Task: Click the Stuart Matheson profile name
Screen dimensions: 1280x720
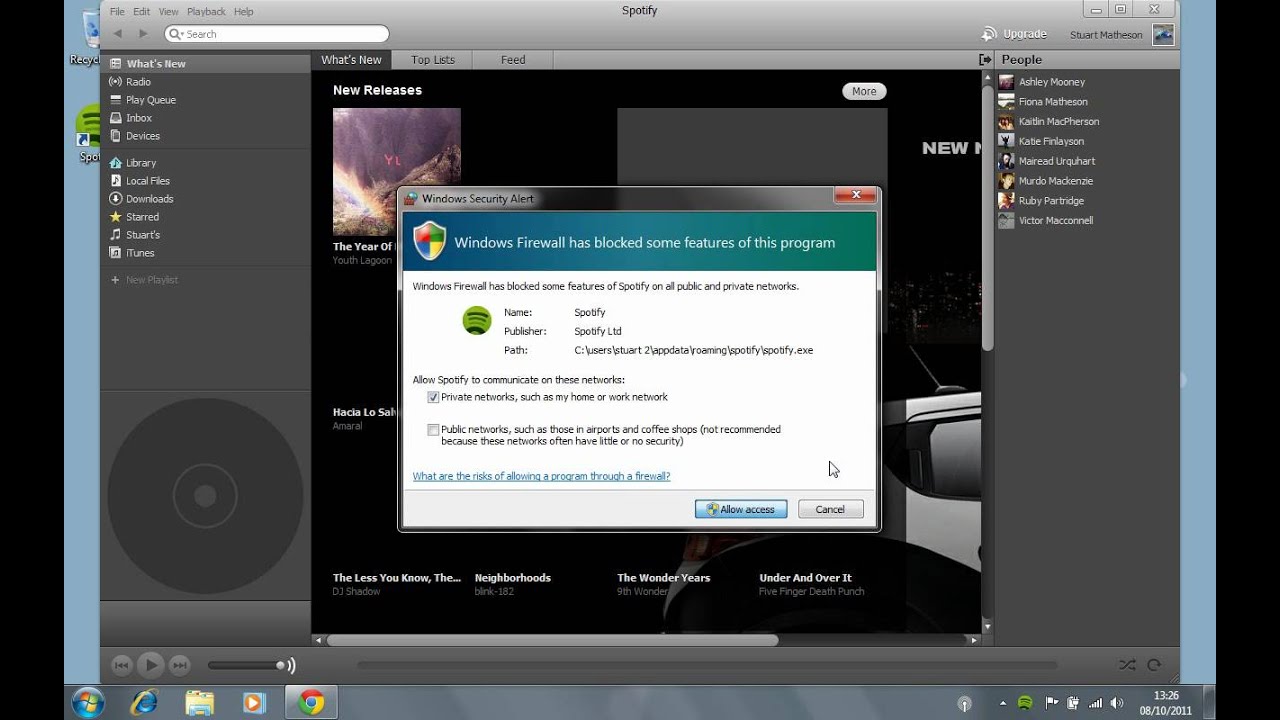Action: tap(1106, 35)
